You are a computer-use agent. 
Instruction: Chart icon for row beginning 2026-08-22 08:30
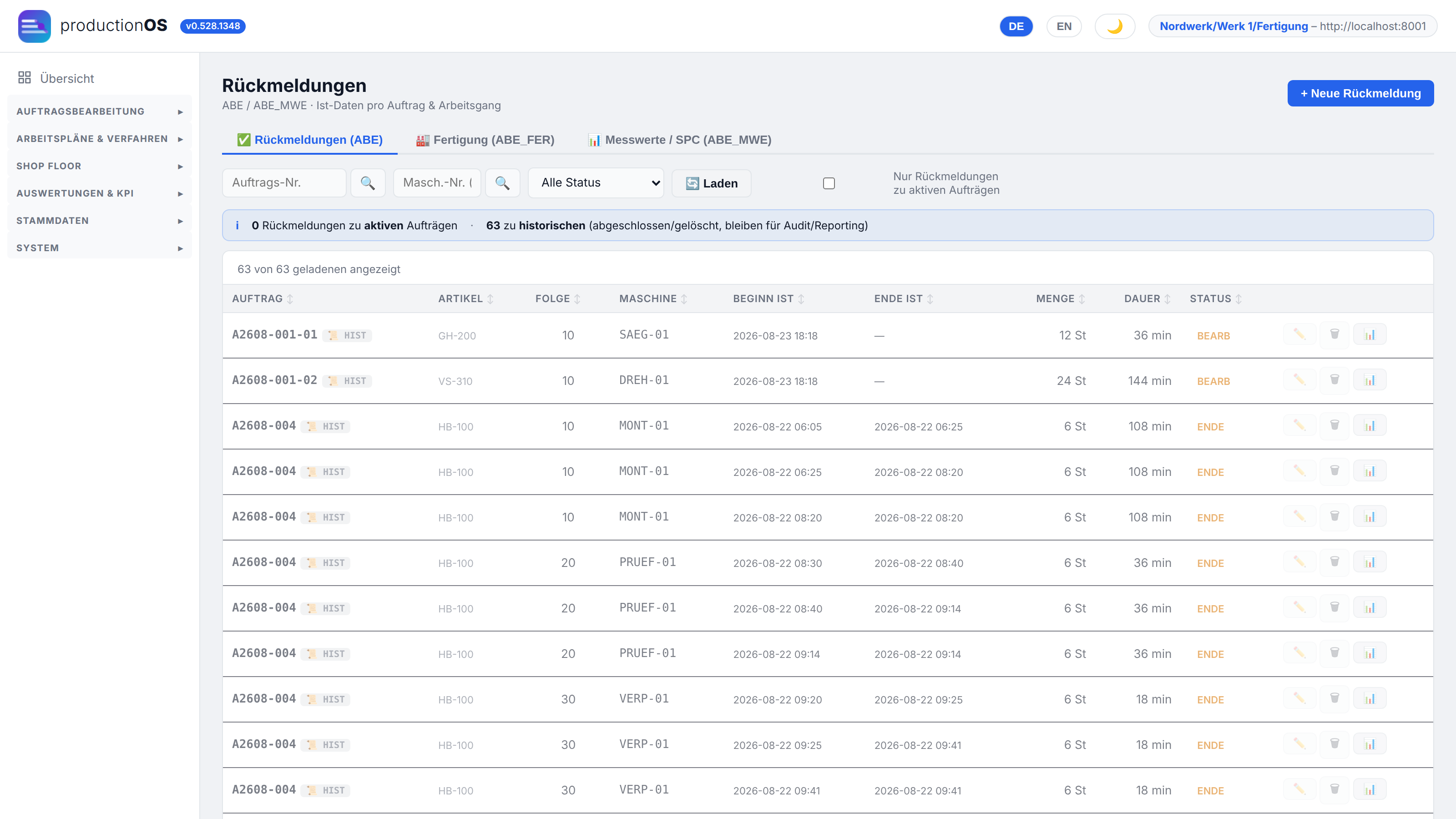pos(1370,562)
